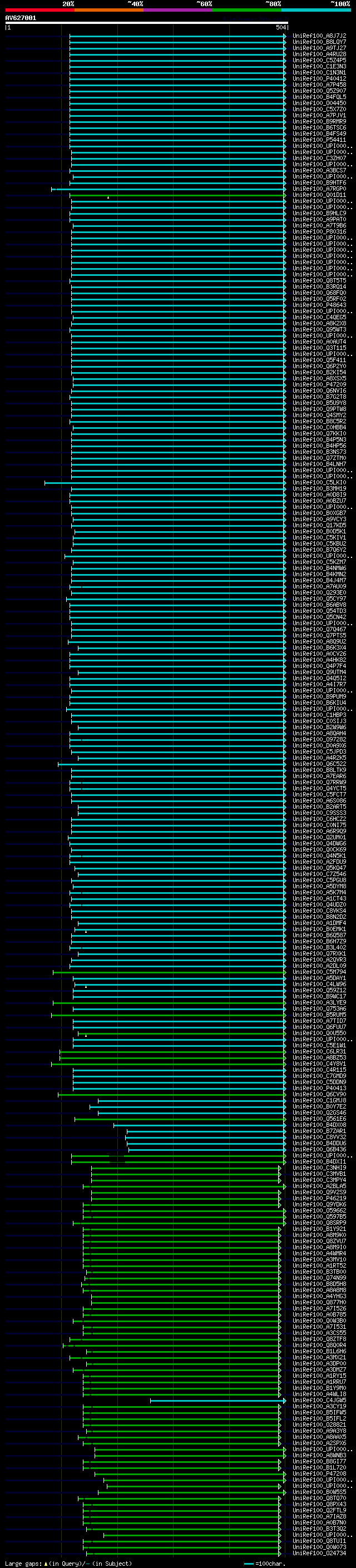Image resolution: width=356 pixels, height=1568 pixels.
Task: Select the hit label UniRef100_A3LYE9
Action: [x=319, y=1002]
